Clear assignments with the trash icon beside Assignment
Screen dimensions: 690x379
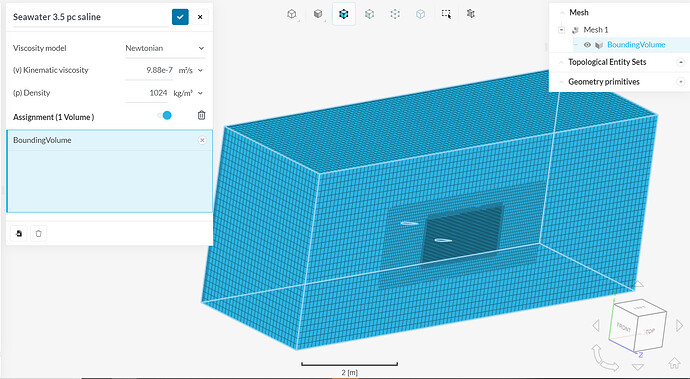(x=201, y=115)
